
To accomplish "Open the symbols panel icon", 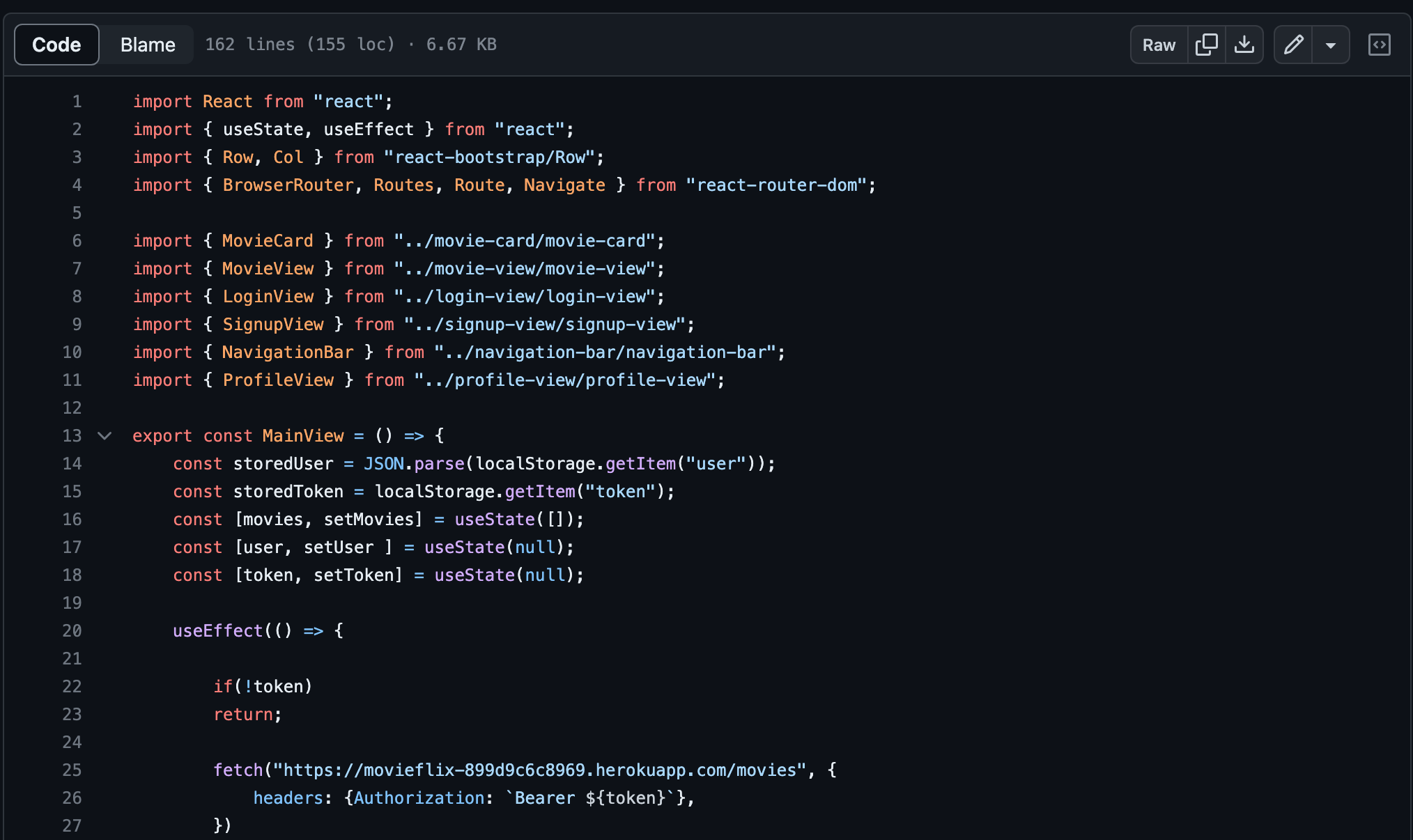I will point(1379,45).
